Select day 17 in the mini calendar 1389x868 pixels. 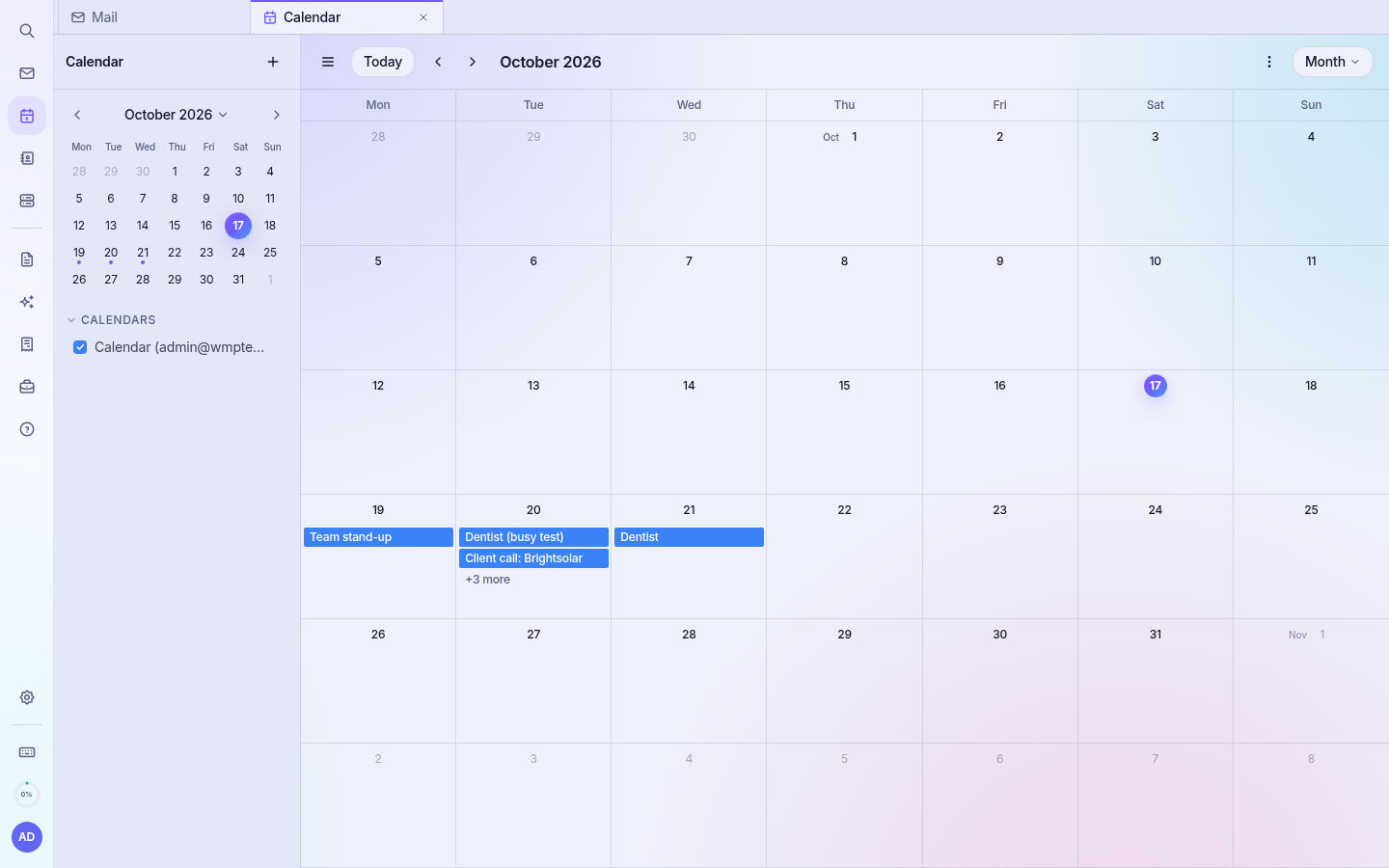click(x=238, y=226)
